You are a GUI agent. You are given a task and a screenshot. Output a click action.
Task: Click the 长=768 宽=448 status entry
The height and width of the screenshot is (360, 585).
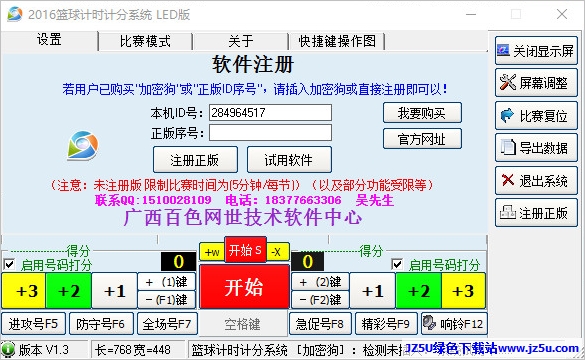(x=133, y=350)
